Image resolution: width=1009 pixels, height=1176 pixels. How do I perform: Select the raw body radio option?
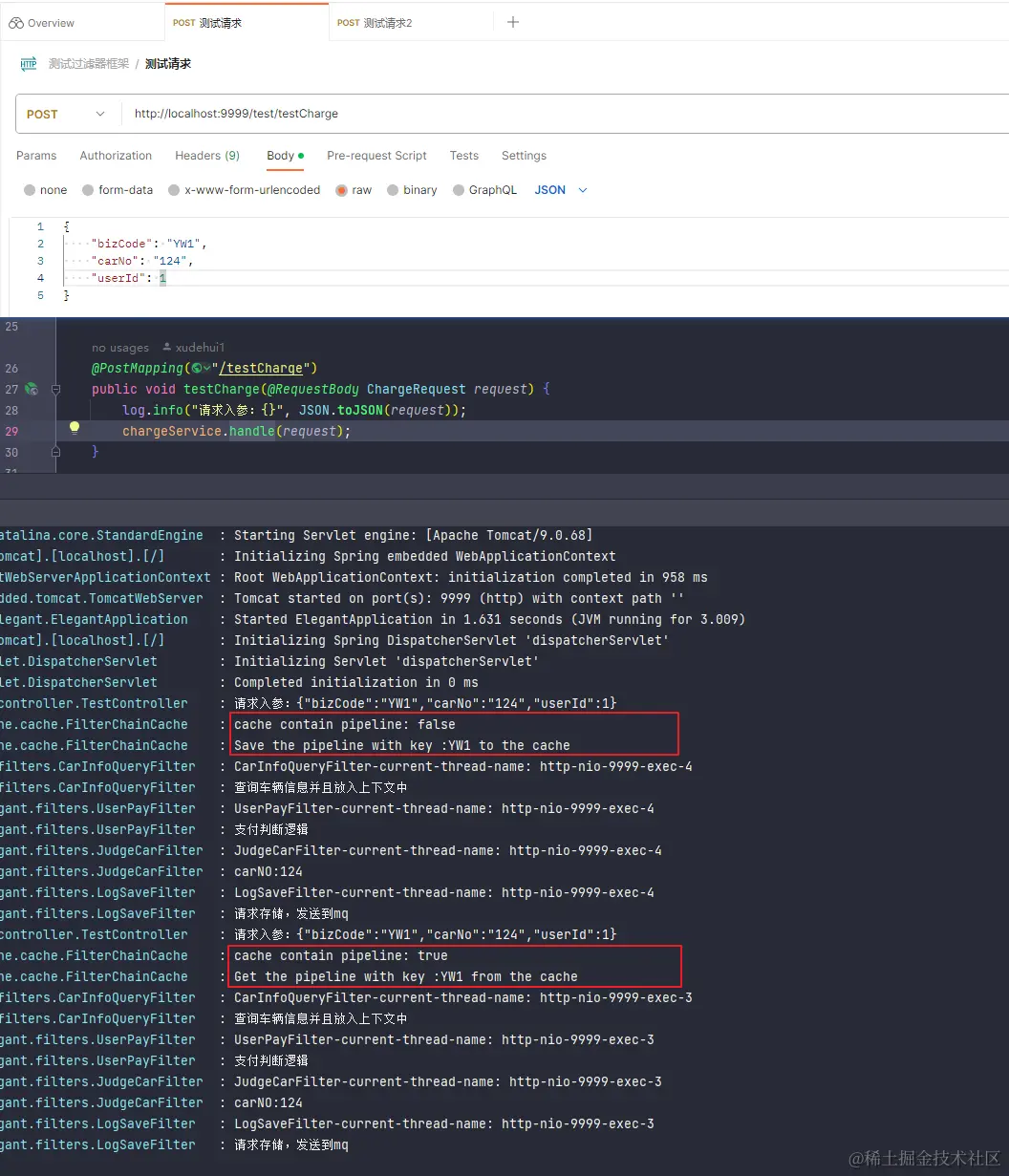[341, 190]
